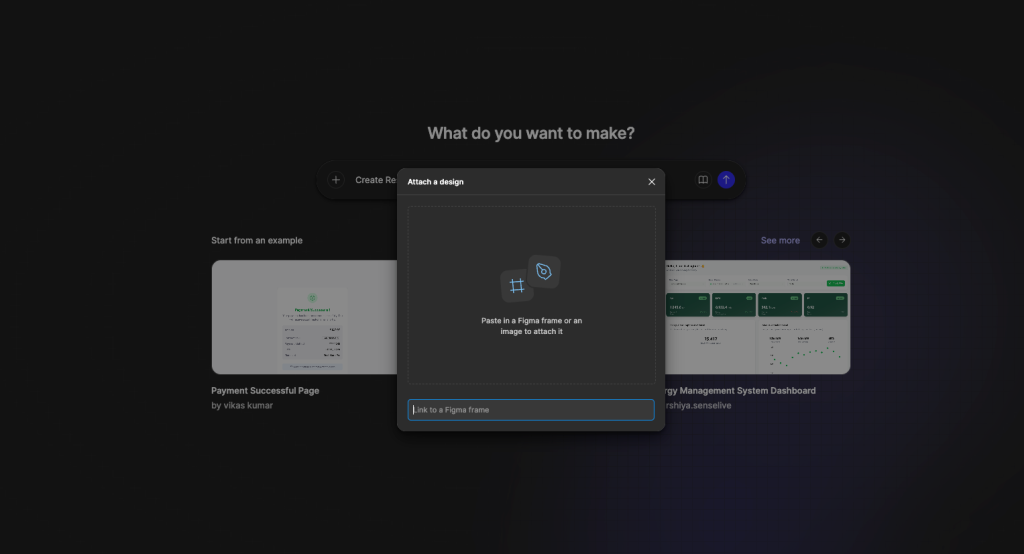Viewport: 1024px width, 554px height.
Task: Focus the Link to a Figma frame field
Action: tap(531, 410)
